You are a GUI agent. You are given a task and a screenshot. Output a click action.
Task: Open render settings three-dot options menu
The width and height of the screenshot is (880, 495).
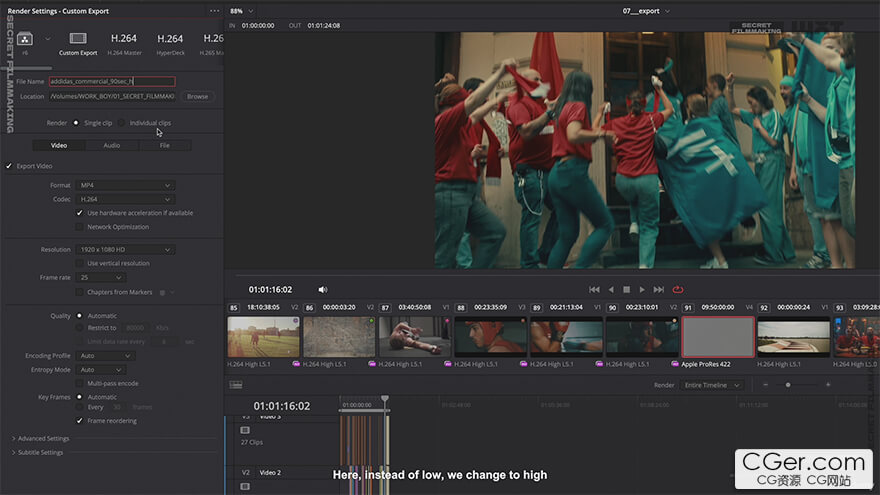[x=214, y=11]
